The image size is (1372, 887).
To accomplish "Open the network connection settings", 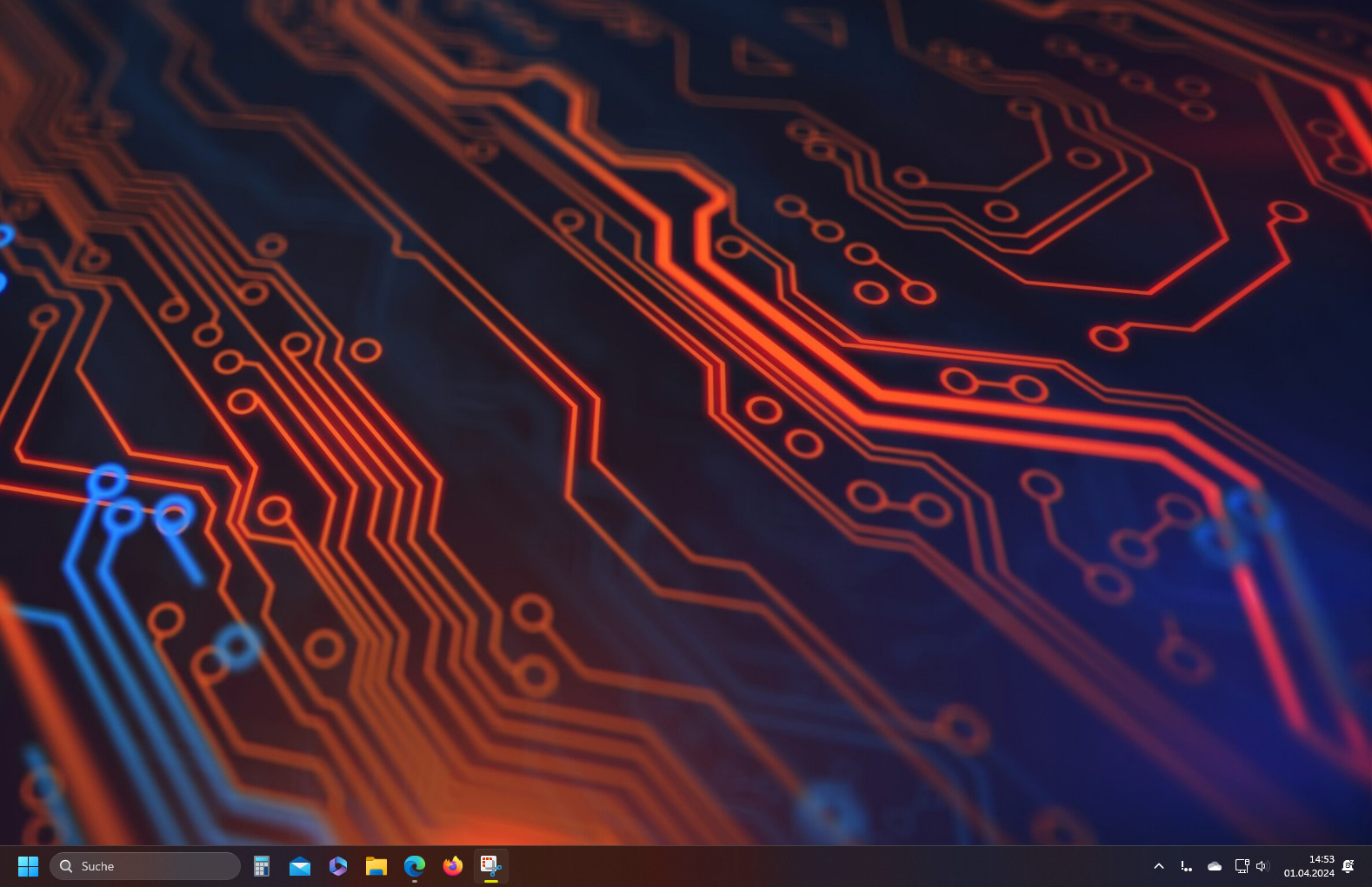I will 1242,866.
